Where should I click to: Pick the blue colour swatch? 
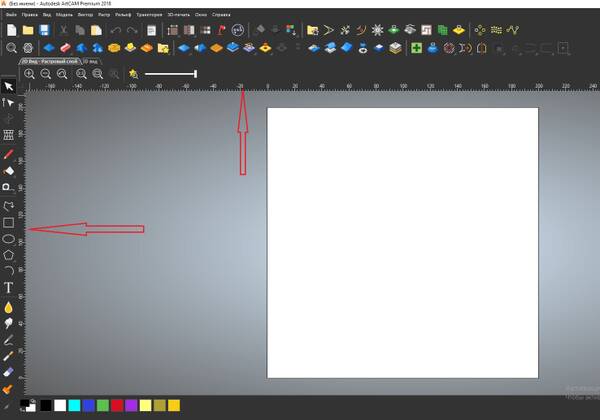pyautogui.click(x=88, y=405)
